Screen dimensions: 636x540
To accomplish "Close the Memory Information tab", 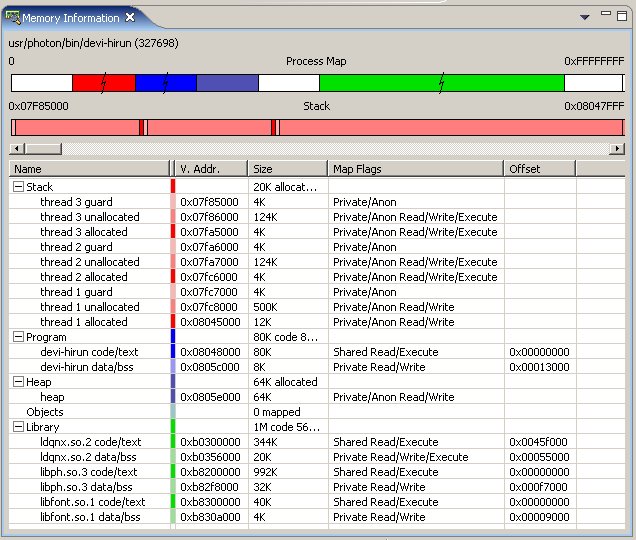I will pos(130,18).
